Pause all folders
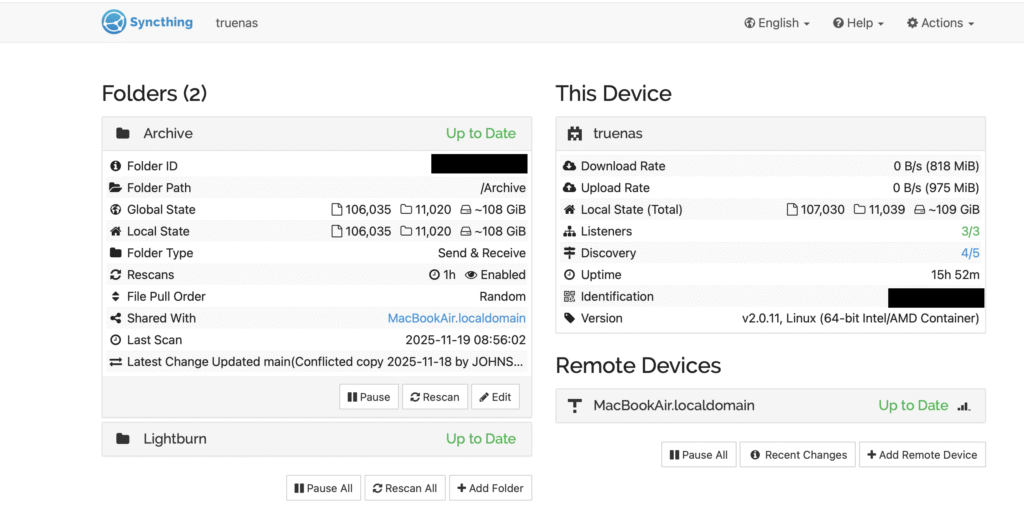This screenshot has height=520, width=1024. [323, 488]
